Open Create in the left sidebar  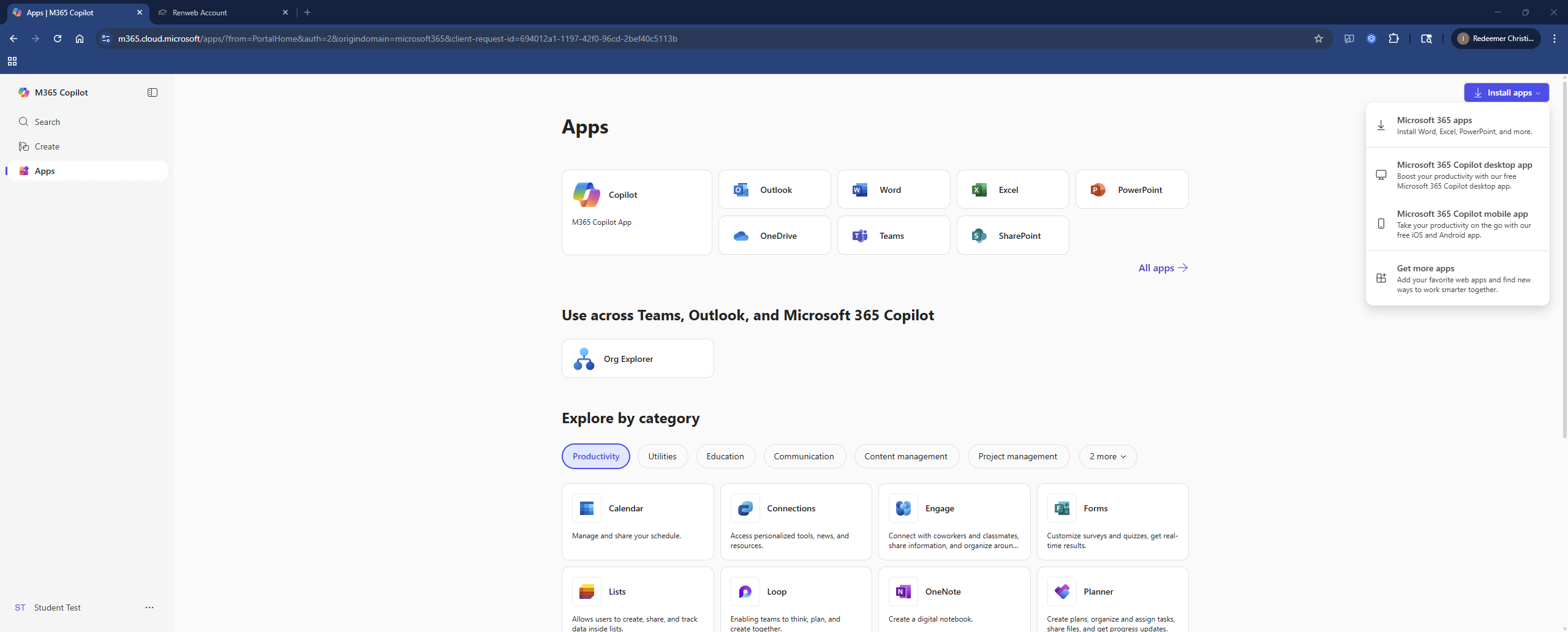point(87,146)
